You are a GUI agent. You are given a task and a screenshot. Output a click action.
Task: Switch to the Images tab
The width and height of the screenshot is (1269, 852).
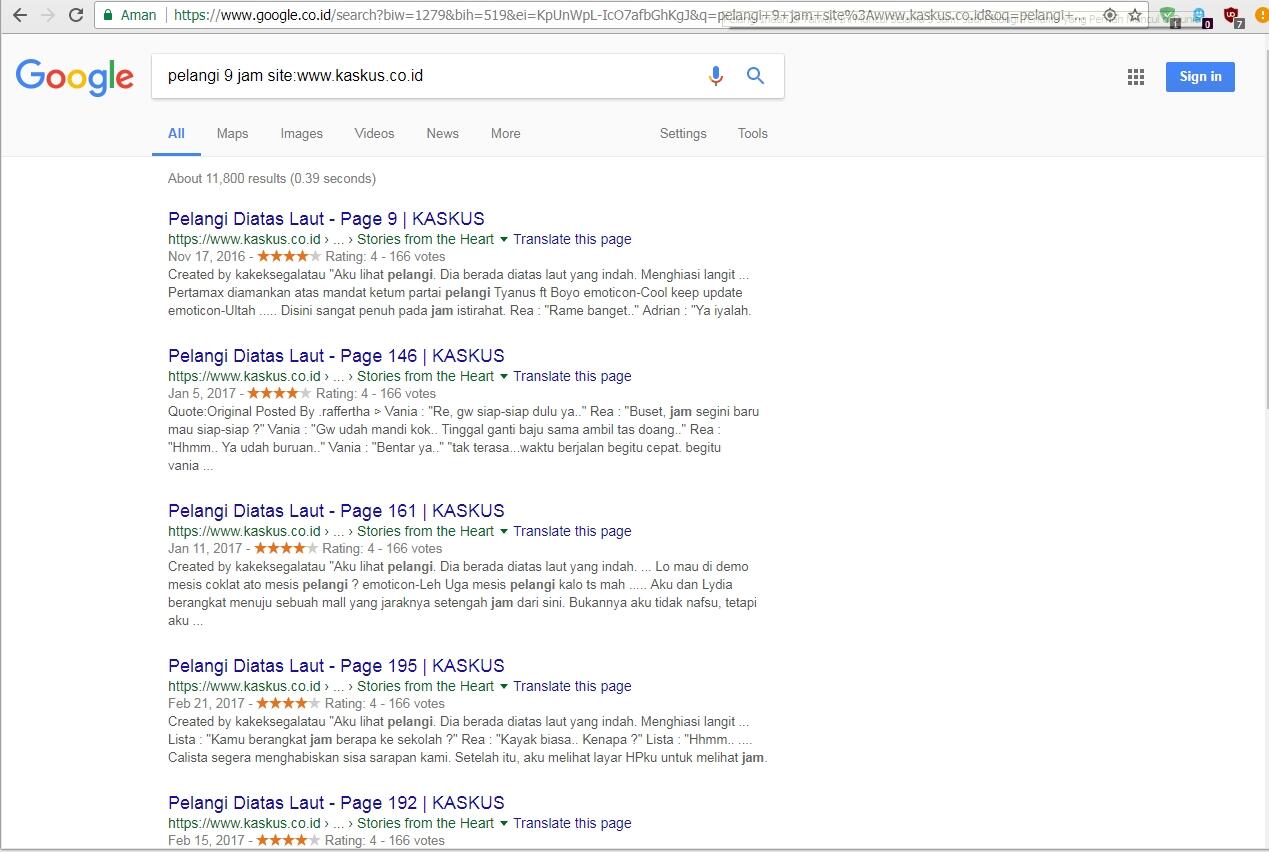tap(301, 133)
